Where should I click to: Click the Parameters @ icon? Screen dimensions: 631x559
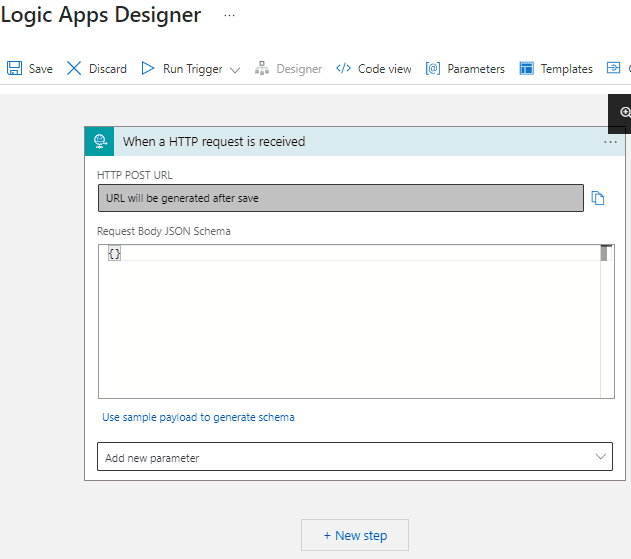(x=433, y=68)
